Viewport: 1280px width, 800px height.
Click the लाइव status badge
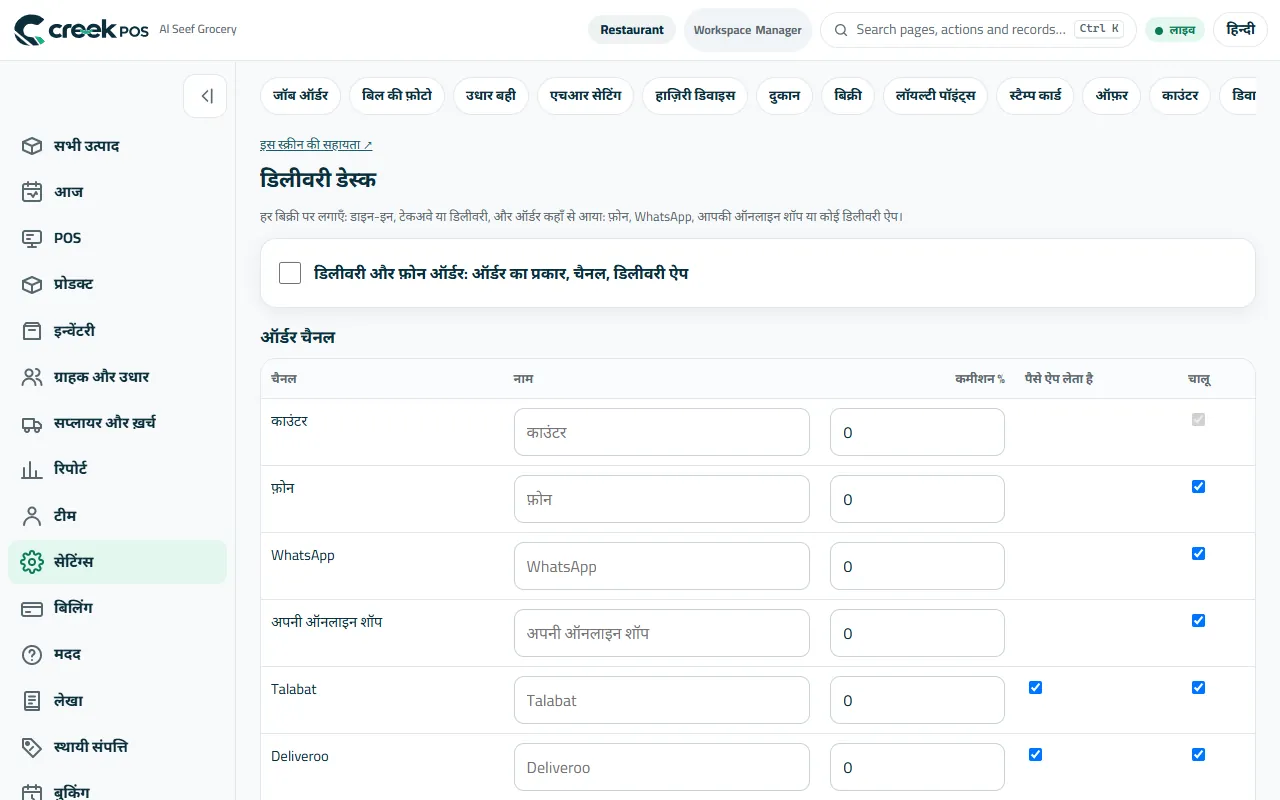(x=1175, y=30)
